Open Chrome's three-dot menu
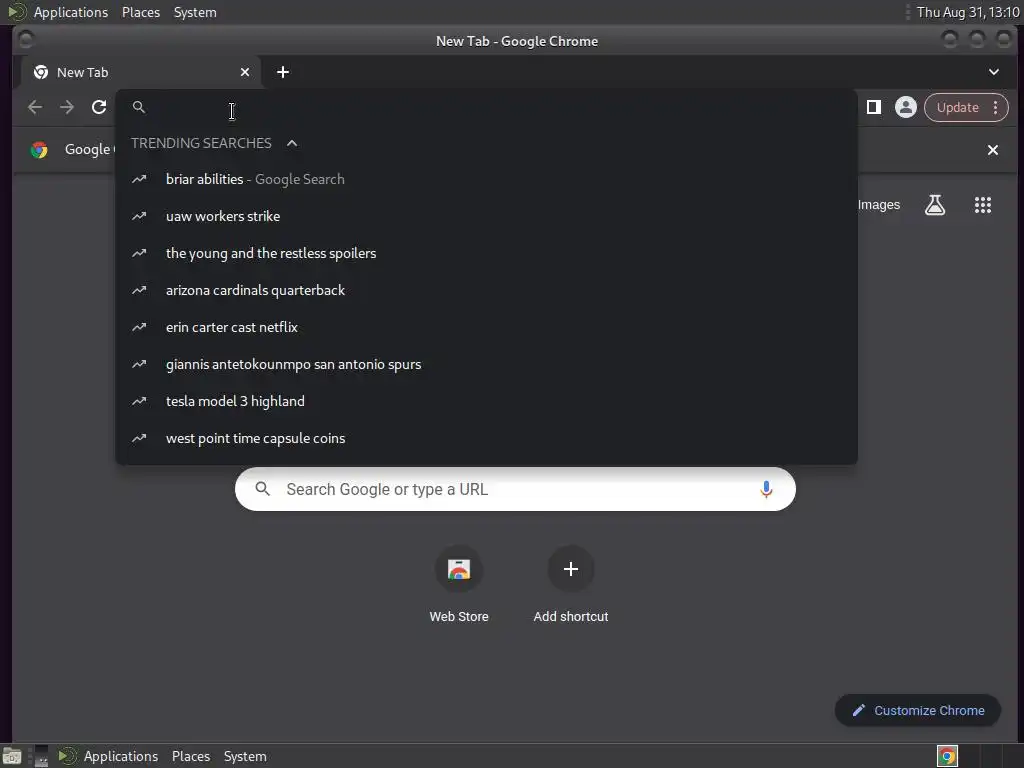The image size is (1024, 768). click(995, 107)
